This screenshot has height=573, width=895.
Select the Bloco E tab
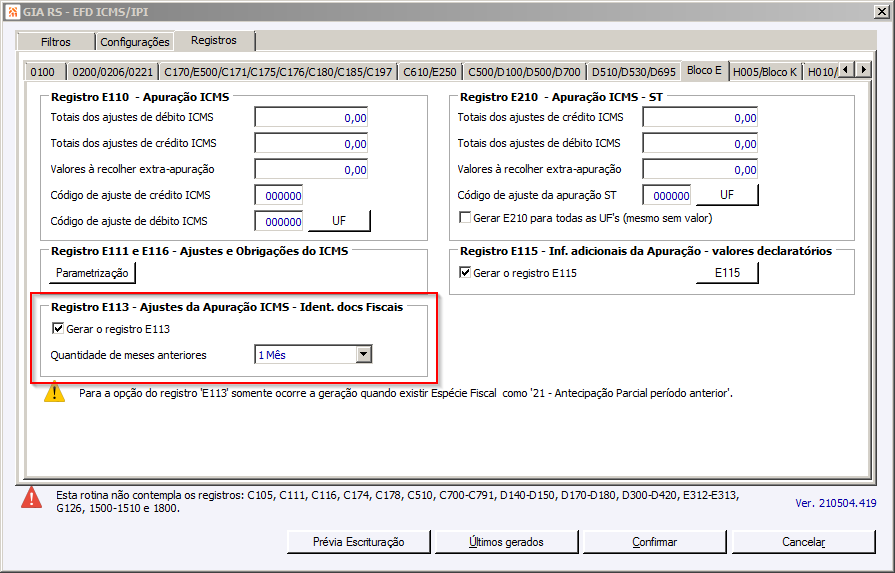coord(704,70)
